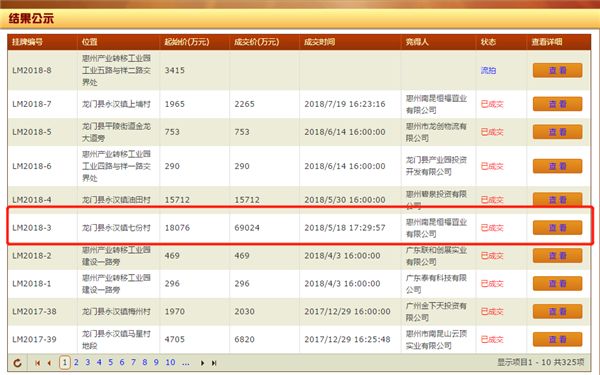Screen dimensions: 600x375
Task: Click 查看 button for LM2018-8
Action: coord(558,70)
